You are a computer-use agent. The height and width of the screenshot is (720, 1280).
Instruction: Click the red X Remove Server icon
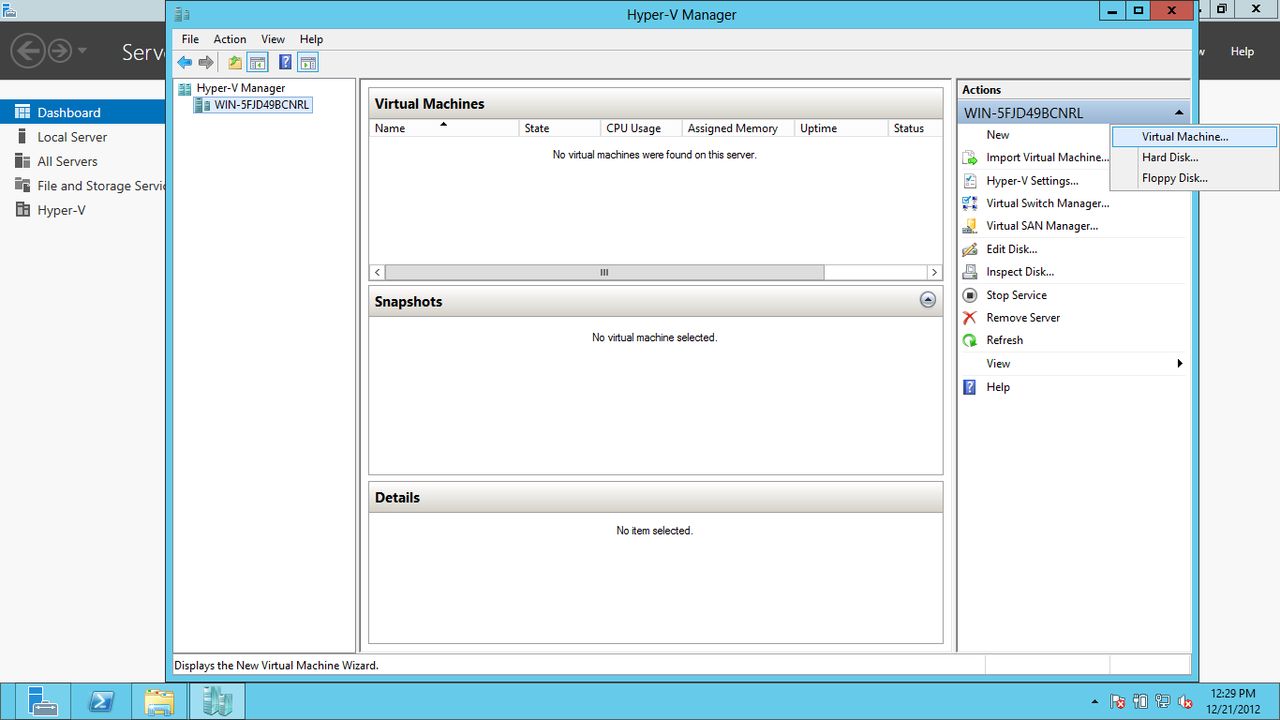click(x=969, y=318)
